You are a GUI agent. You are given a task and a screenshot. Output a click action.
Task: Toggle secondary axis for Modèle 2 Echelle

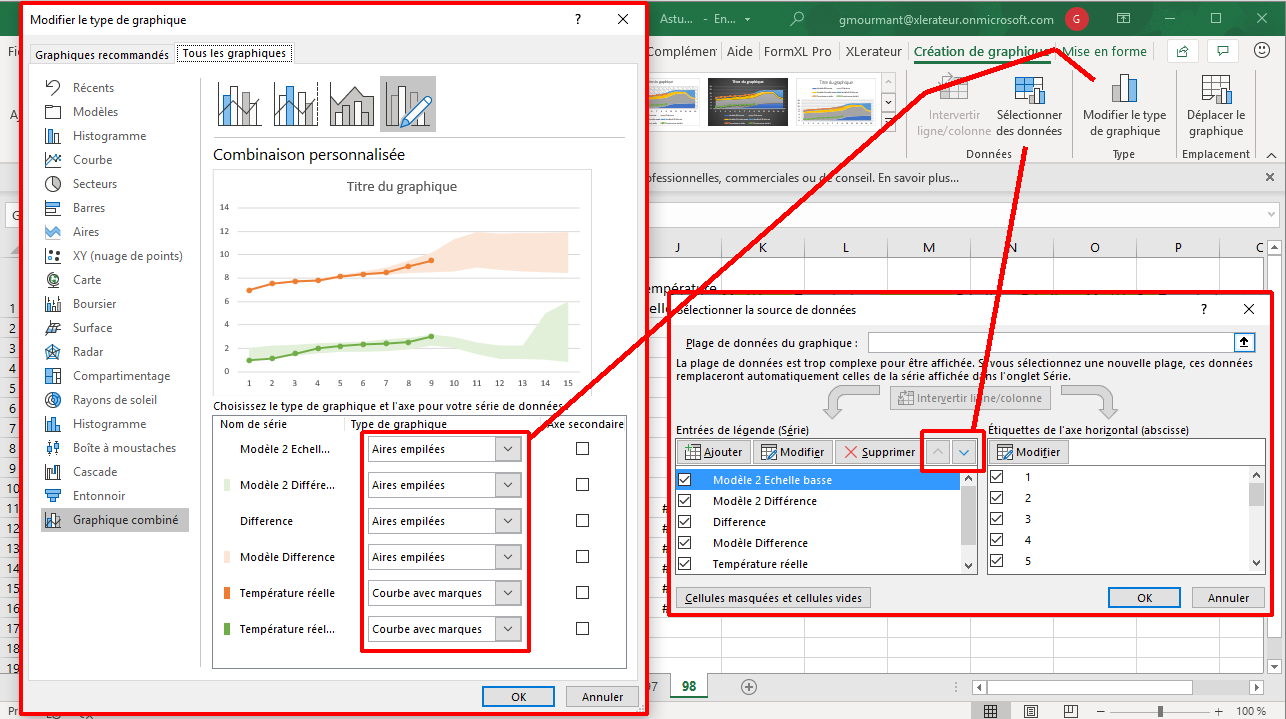[x=582, y=449]
